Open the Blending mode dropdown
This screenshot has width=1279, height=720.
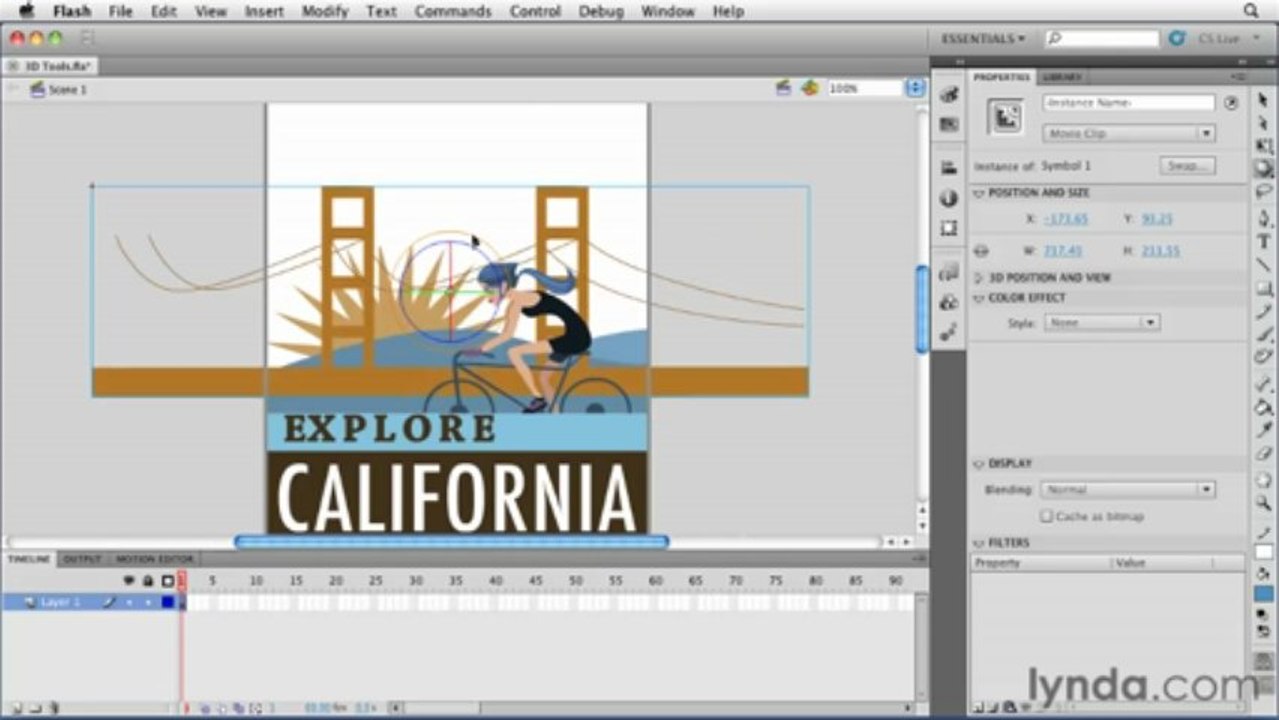click(1129, 490)
